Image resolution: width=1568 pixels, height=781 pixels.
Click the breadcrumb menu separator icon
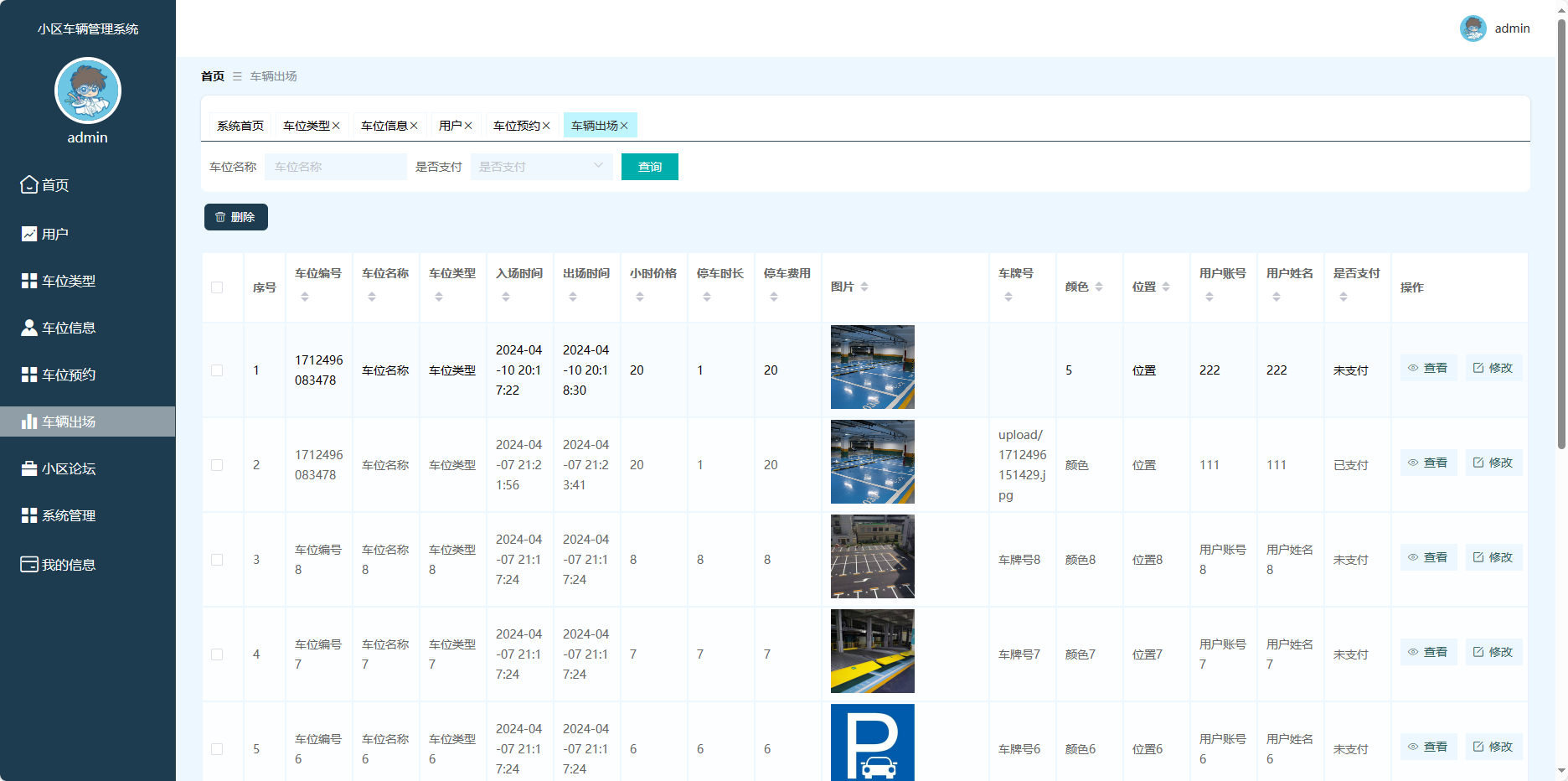click(237, 76)
